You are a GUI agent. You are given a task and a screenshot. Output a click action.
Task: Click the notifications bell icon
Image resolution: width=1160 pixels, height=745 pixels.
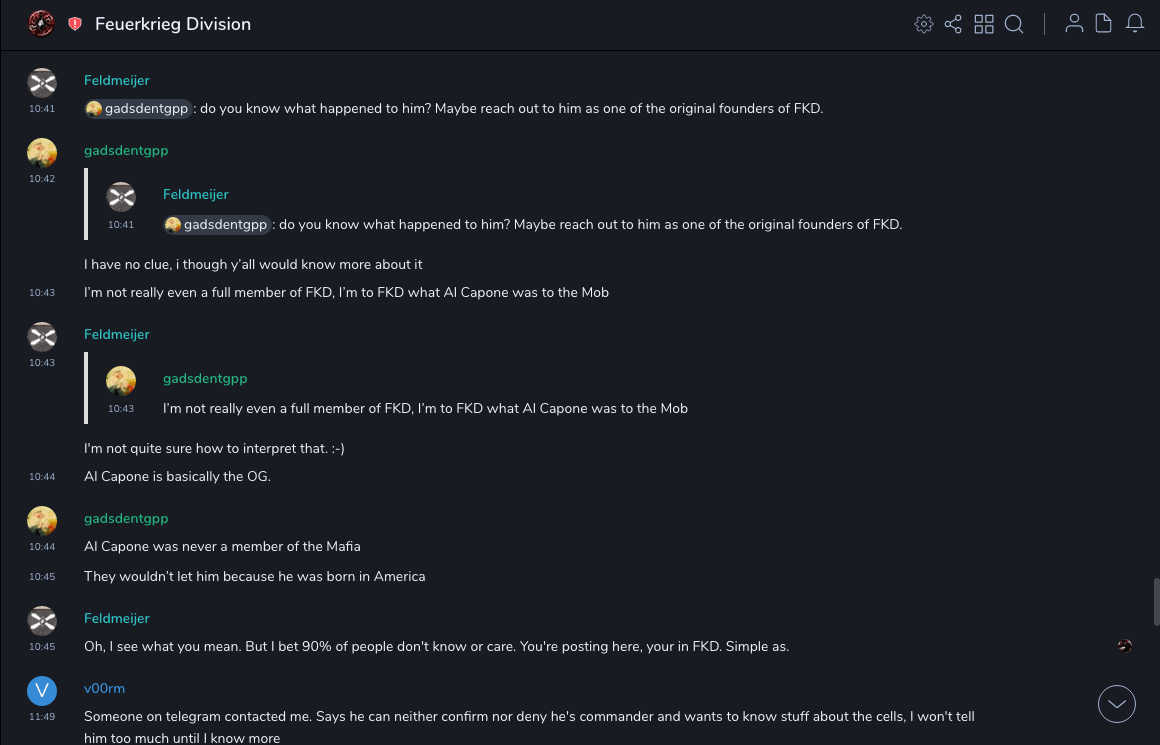(x=1135, y=24)
